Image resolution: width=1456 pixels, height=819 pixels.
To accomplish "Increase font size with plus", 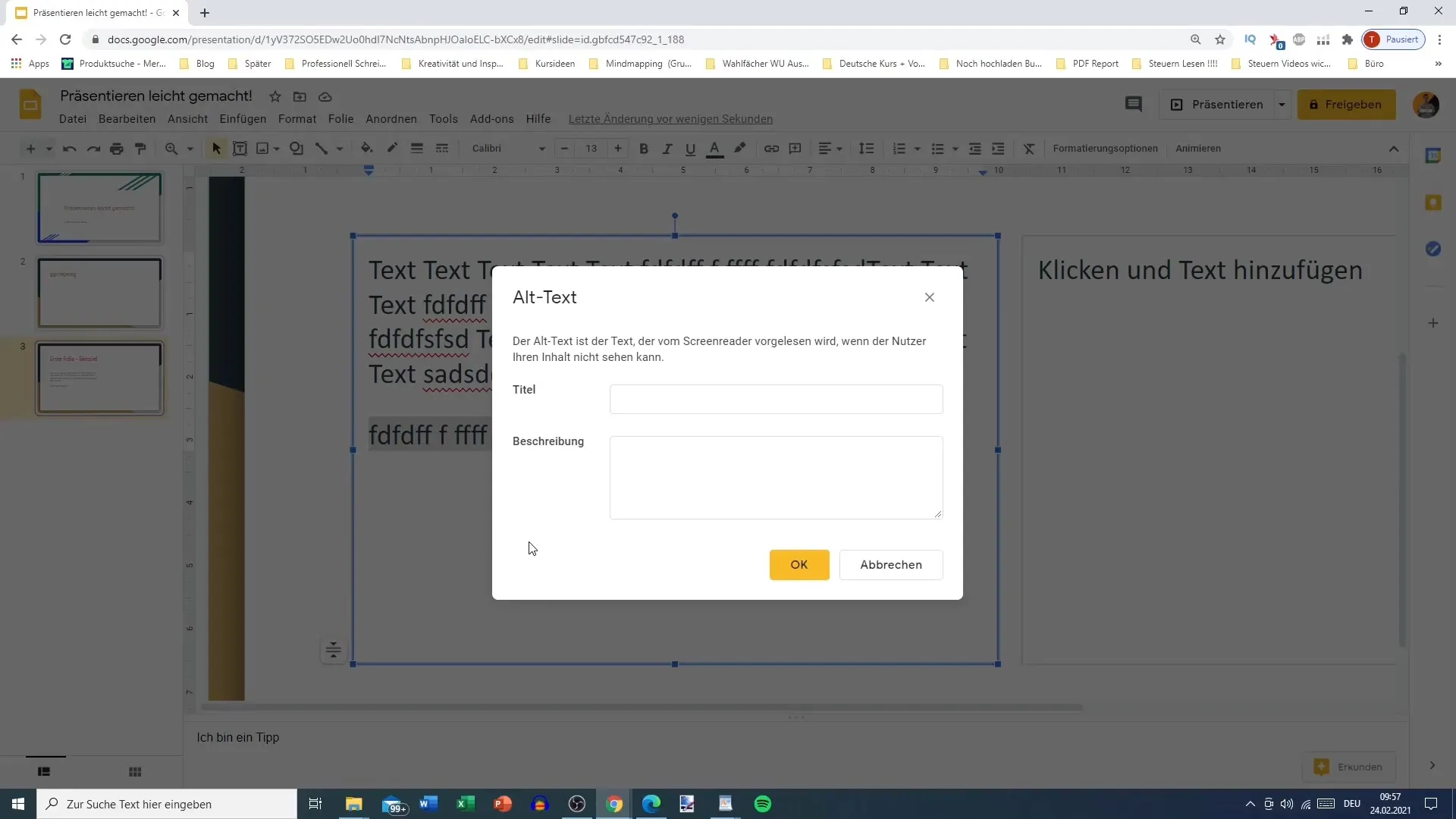I will 618,149.
